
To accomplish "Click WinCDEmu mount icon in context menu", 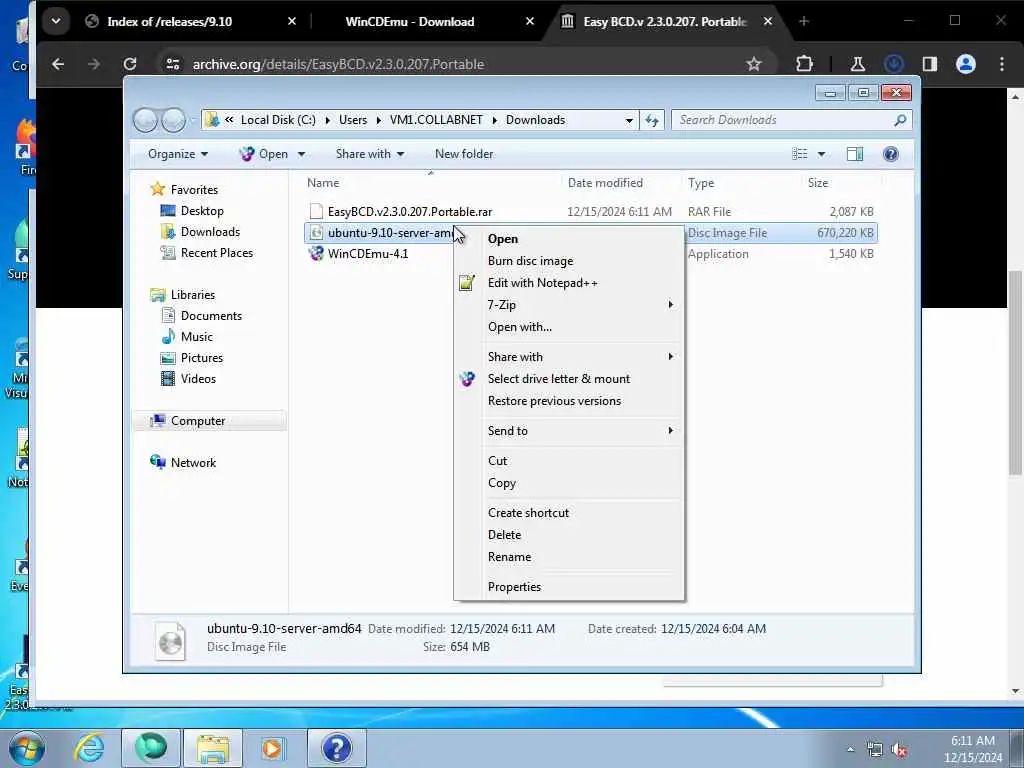I will coord(467,379).
